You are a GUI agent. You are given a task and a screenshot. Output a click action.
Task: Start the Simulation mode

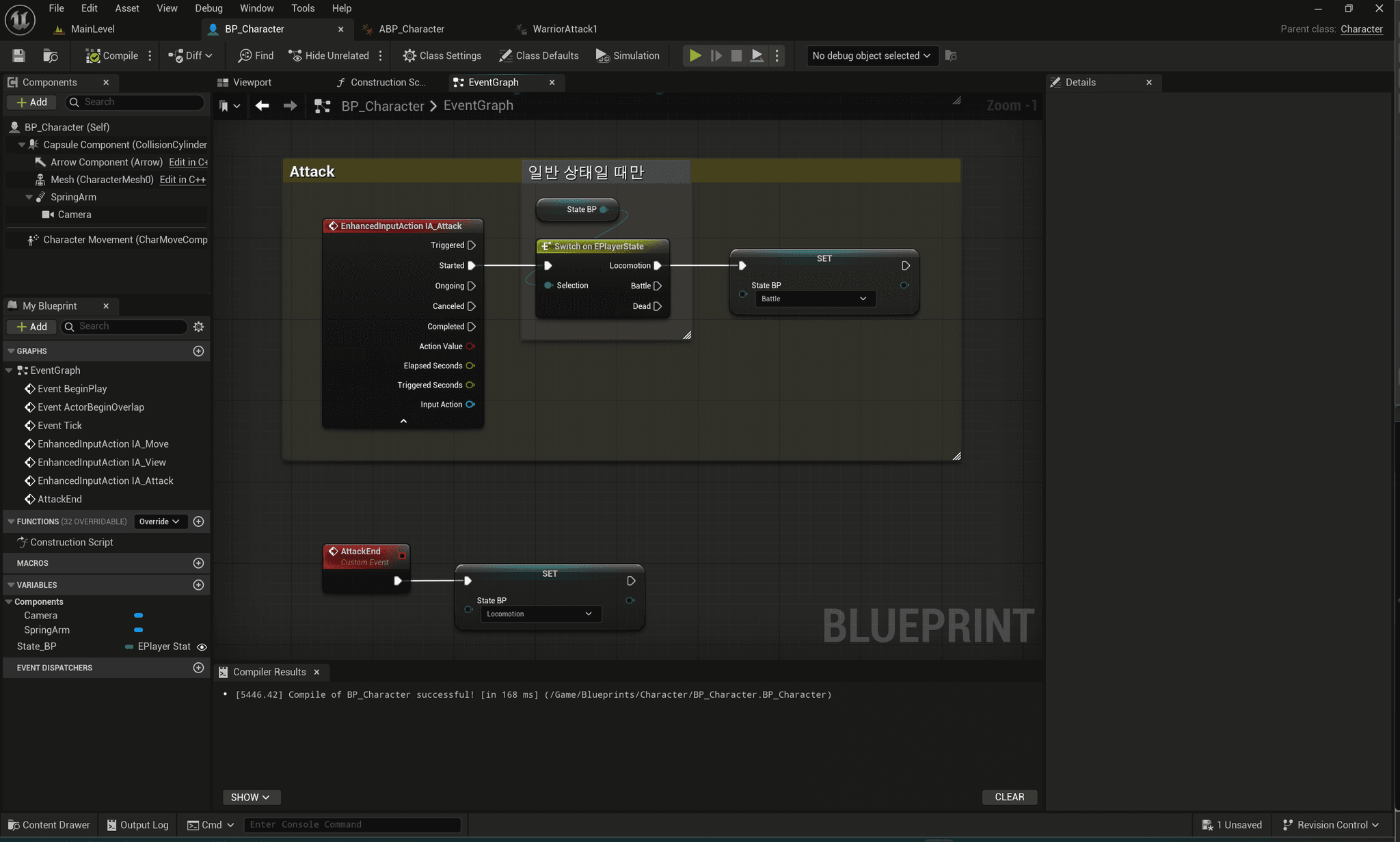[627, 55]
